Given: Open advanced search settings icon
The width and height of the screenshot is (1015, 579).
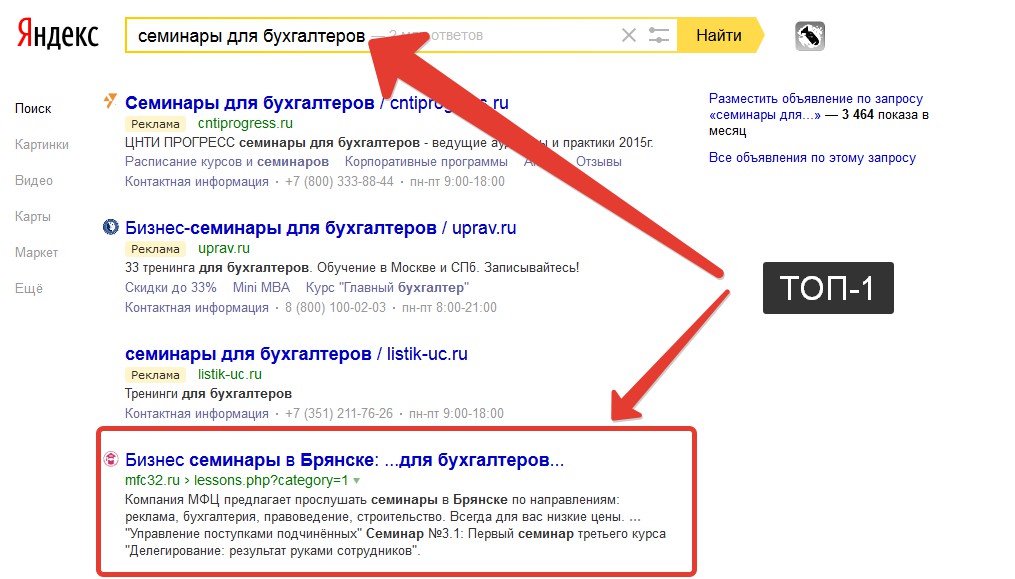Looking at the screenshot, I should click(658, 35).
